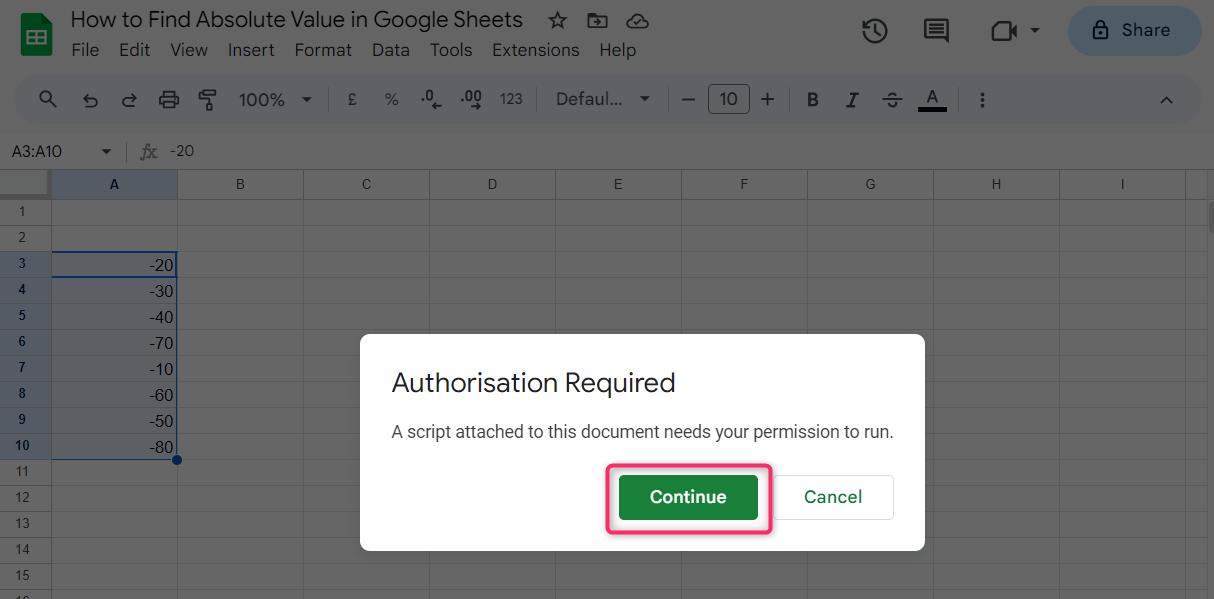This screenshot has height=599, width=1214.
Task: Toggle italic text formatting
Action: 852,99
